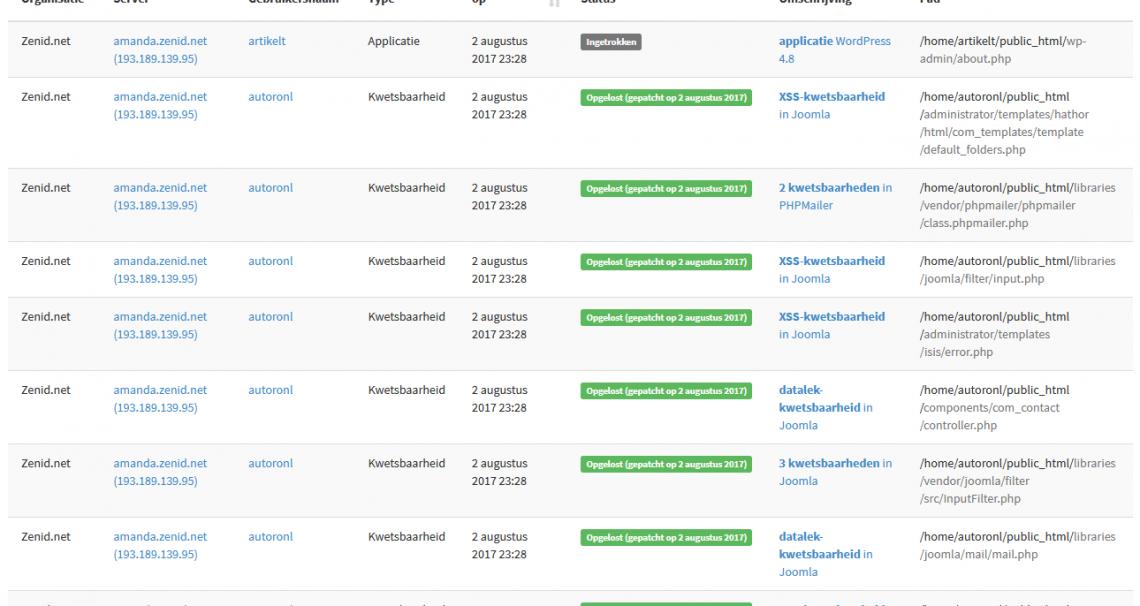Open amanda.zenid.net server link in the PHPMailer row

coord(160,196)
